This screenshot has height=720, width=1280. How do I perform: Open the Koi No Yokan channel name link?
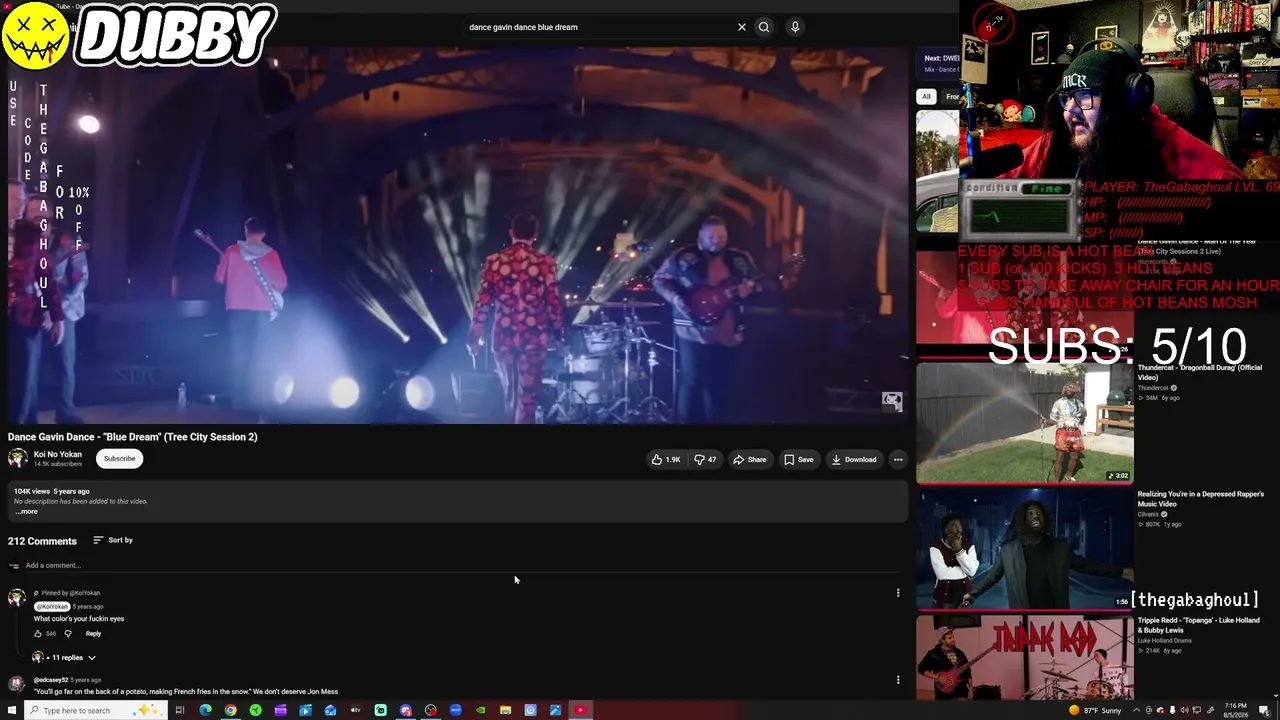[x=58, y=454]
